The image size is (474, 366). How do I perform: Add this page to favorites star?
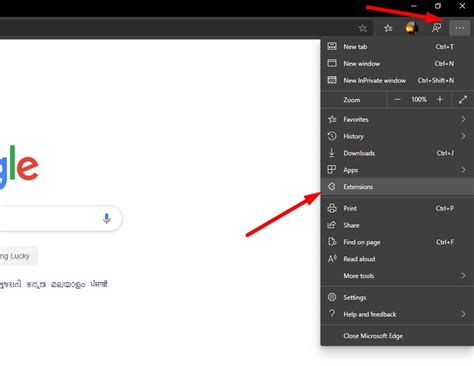coord(363,28)
